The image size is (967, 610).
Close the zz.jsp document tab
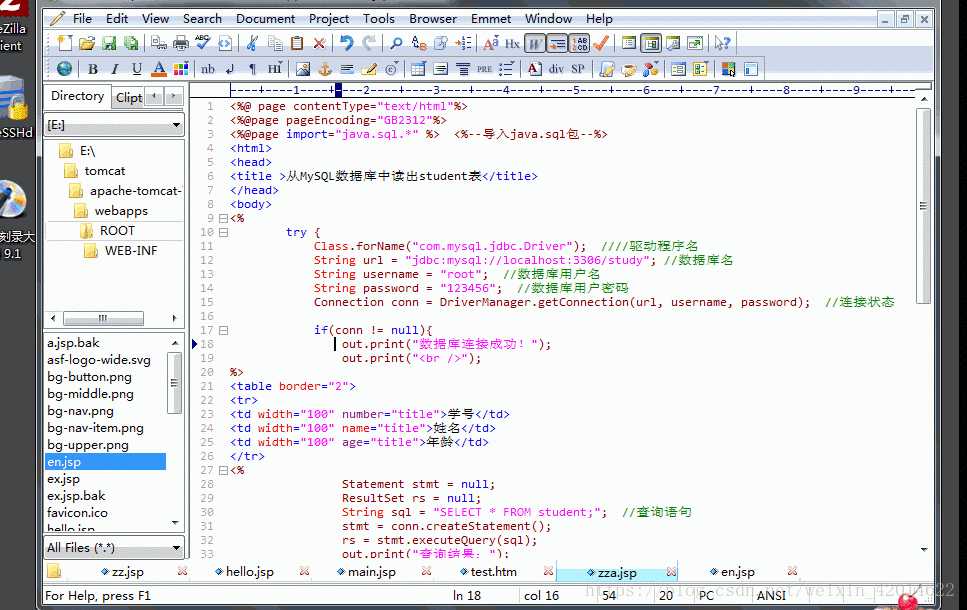coord(182,572)
